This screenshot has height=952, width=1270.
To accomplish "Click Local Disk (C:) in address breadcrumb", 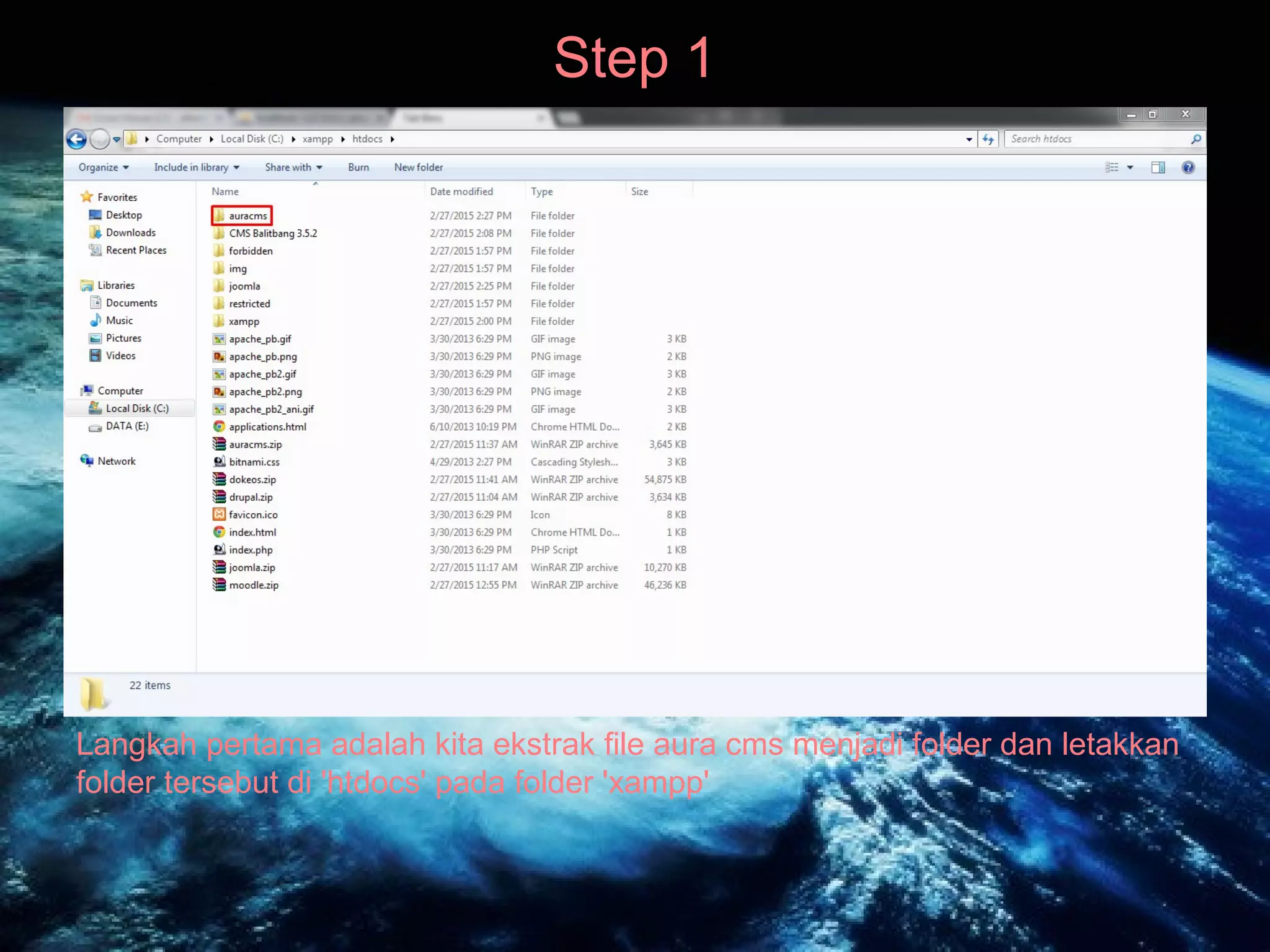I will tap(252, 139).
